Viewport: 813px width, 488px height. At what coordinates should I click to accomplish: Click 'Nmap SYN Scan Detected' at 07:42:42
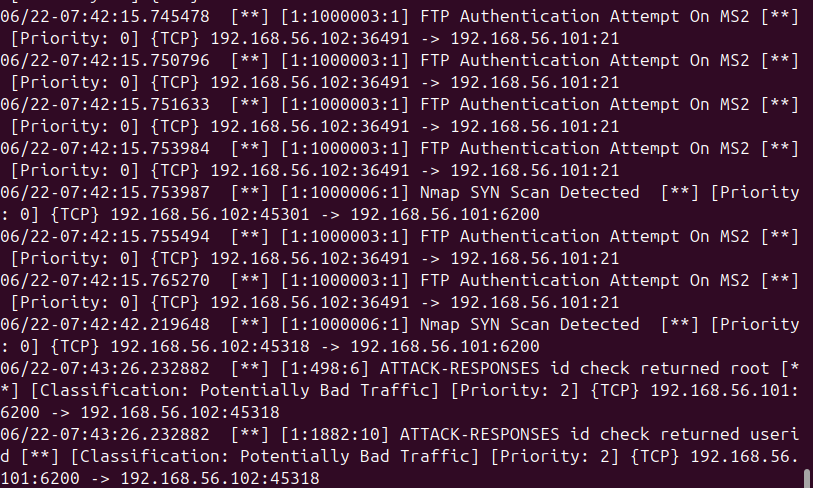click(529, 325)
